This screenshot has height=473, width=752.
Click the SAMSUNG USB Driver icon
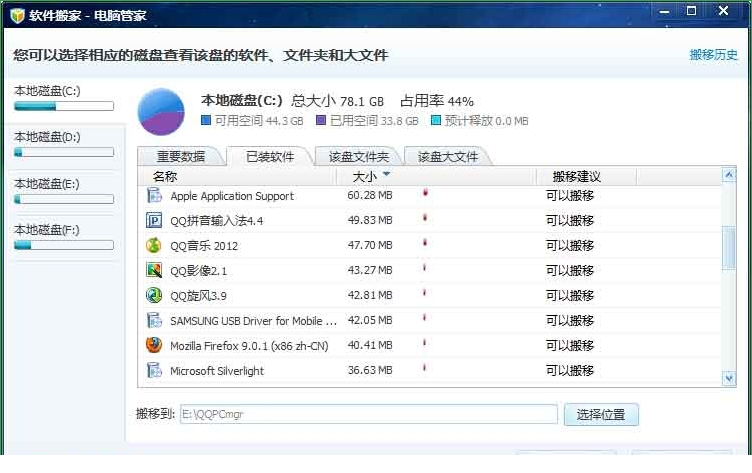pyautogui.click(x=154, y=320)
